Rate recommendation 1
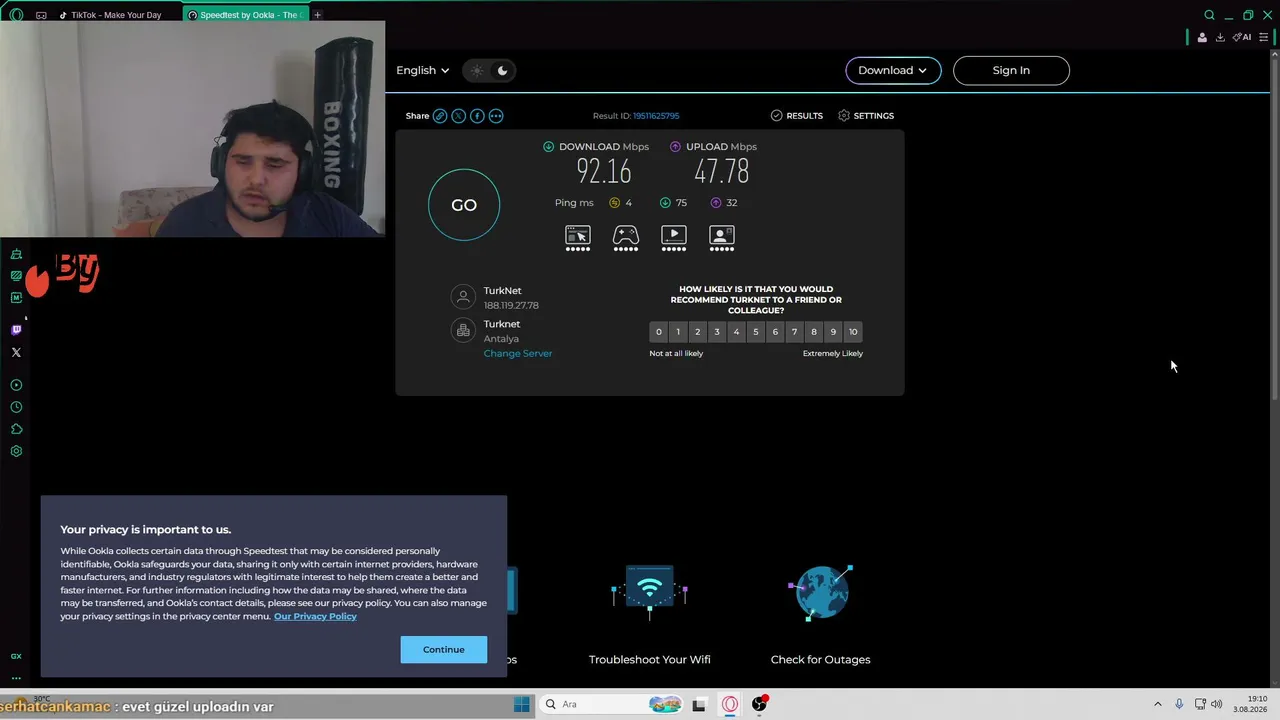The height and width of the screenshot is (720, 1280). click(x=678, y=332)
